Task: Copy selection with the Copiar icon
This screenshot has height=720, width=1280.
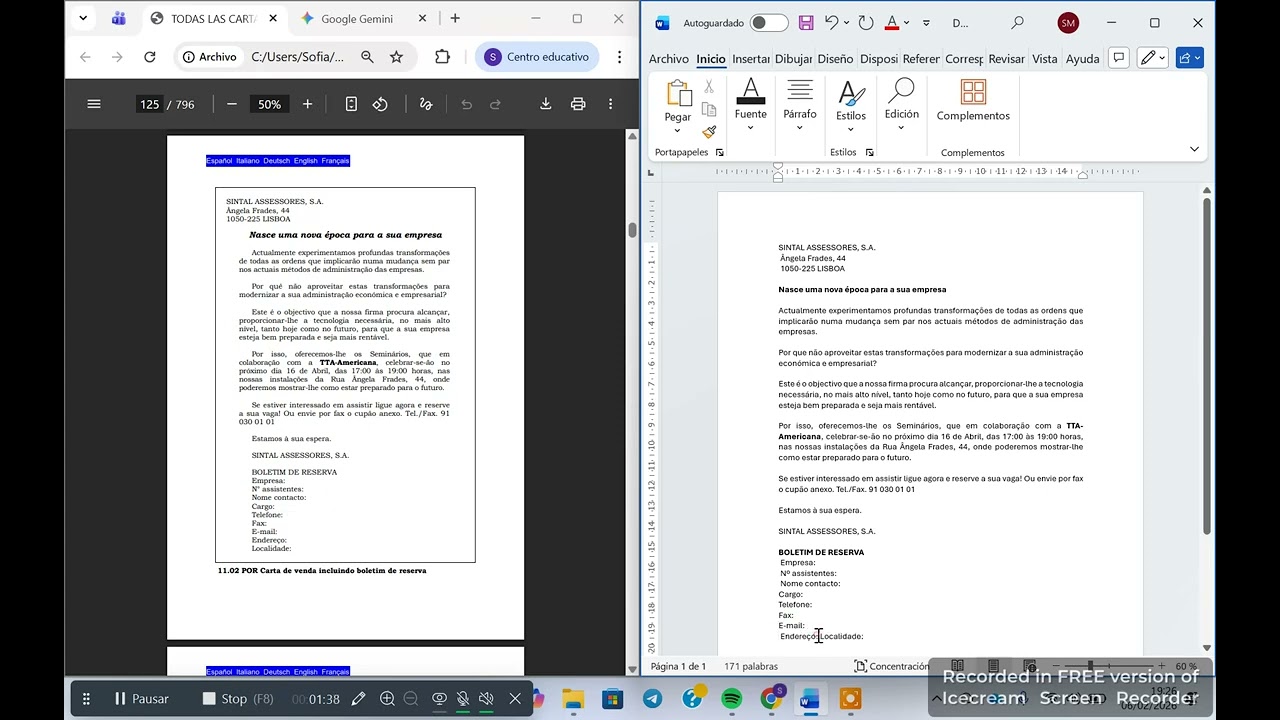Action: pos(709,110)
